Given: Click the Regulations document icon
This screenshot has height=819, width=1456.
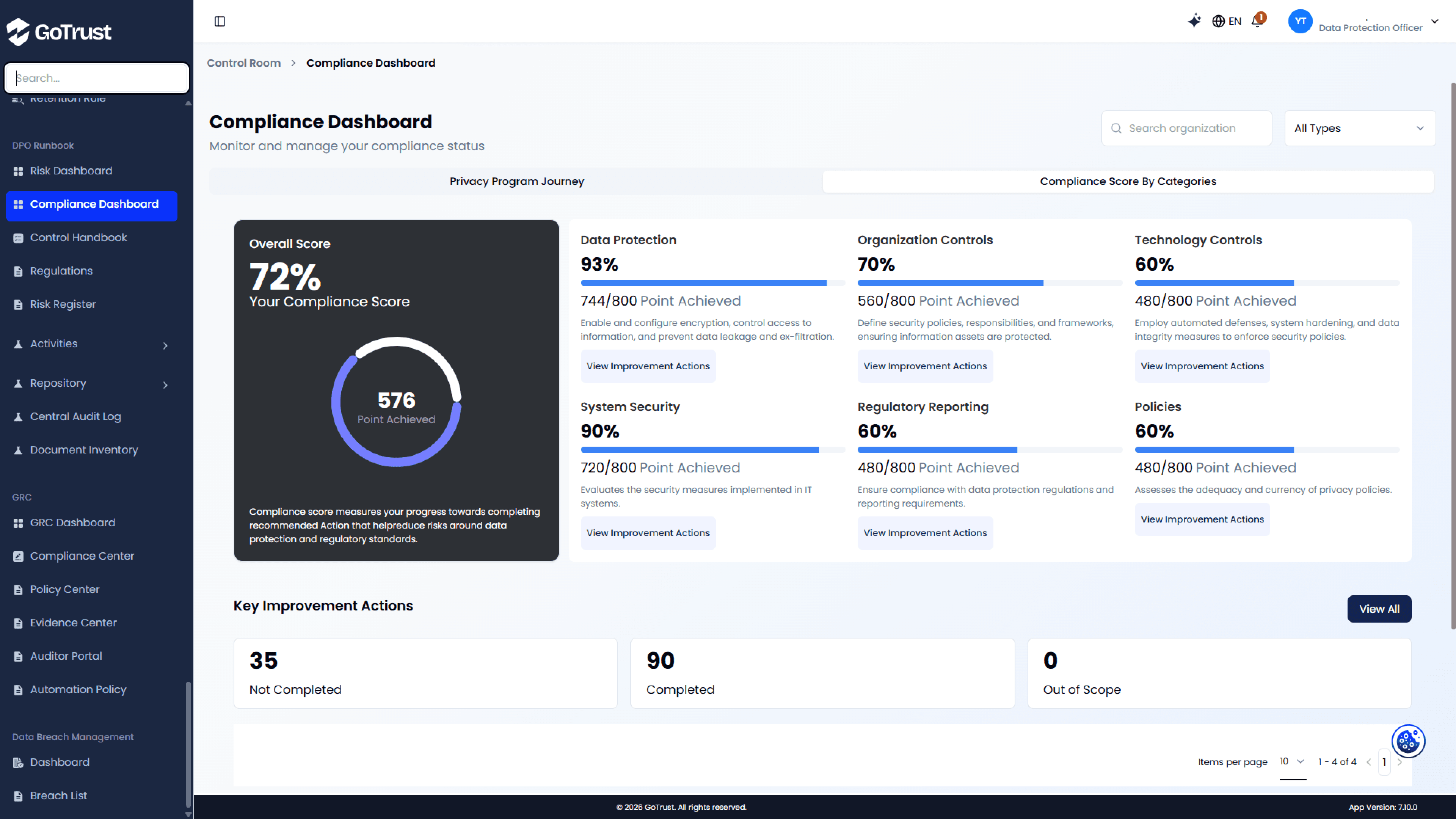Looking at the screenshot, I should tap(18, 271).
